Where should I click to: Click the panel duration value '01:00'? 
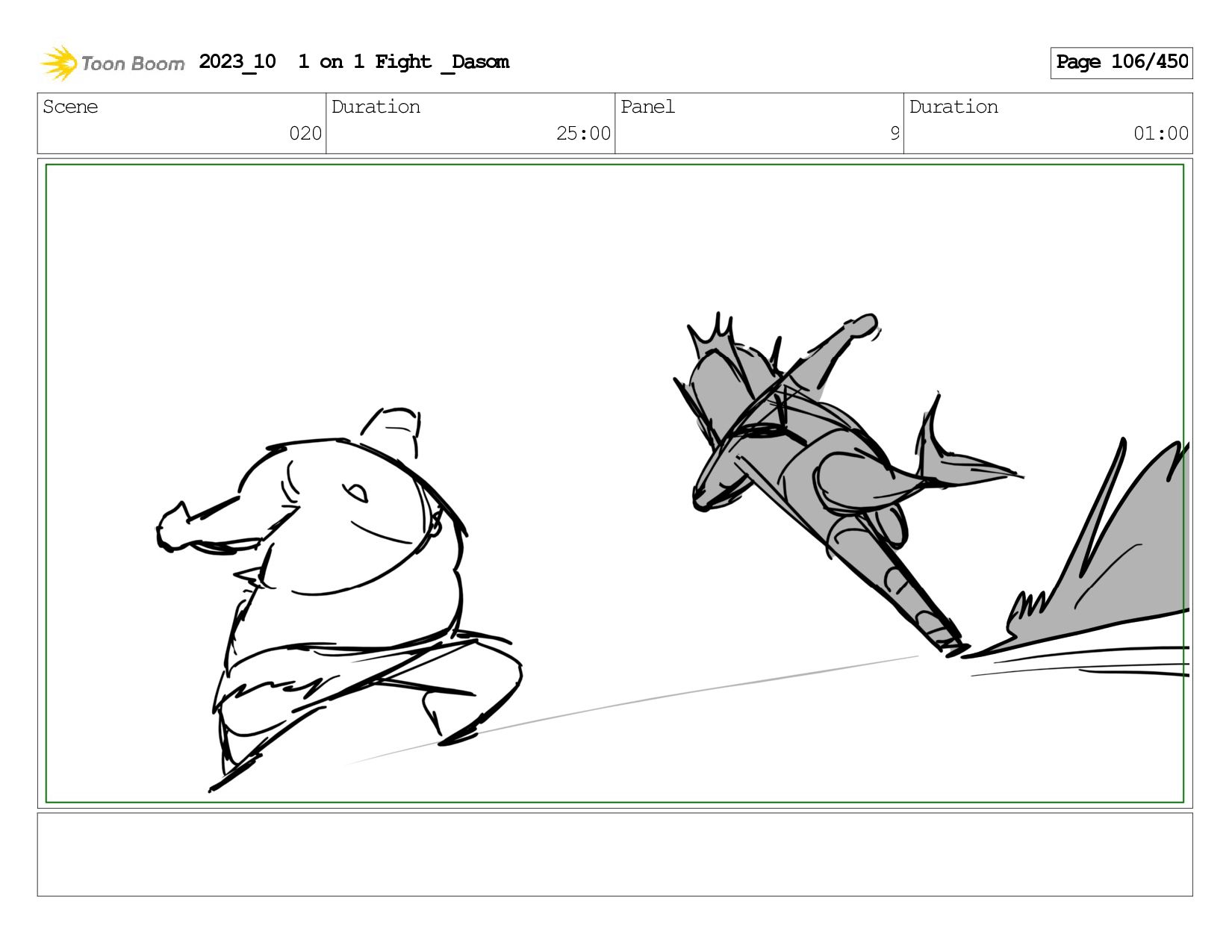point(1161,134)
